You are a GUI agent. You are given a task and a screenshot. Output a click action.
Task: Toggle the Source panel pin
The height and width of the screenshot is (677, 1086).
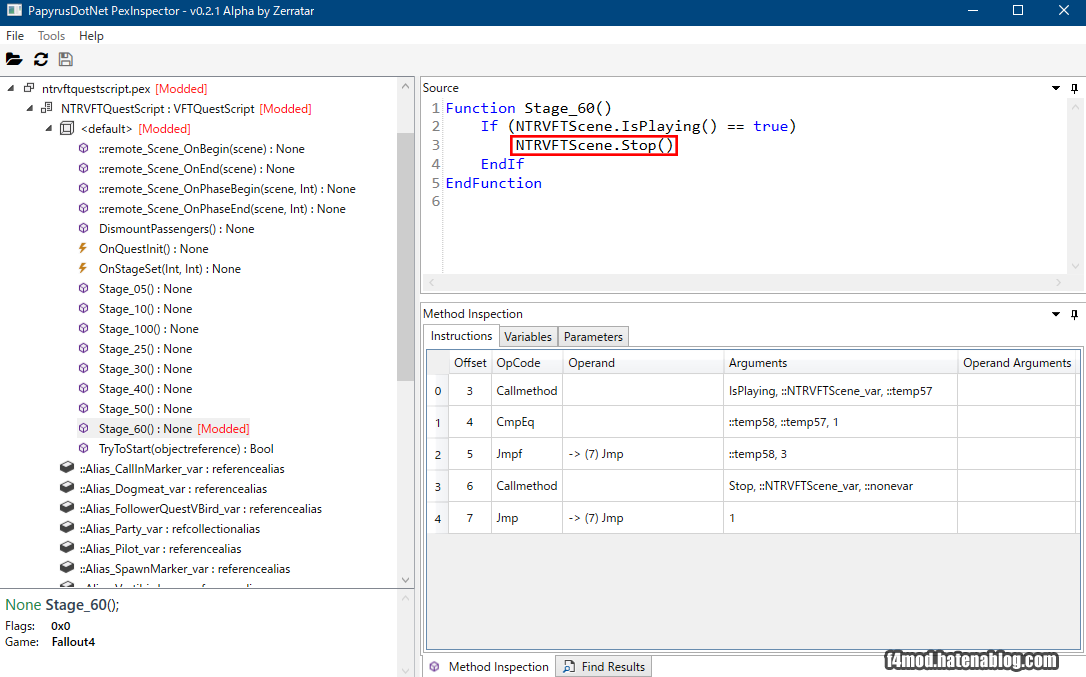[1074, 88]
